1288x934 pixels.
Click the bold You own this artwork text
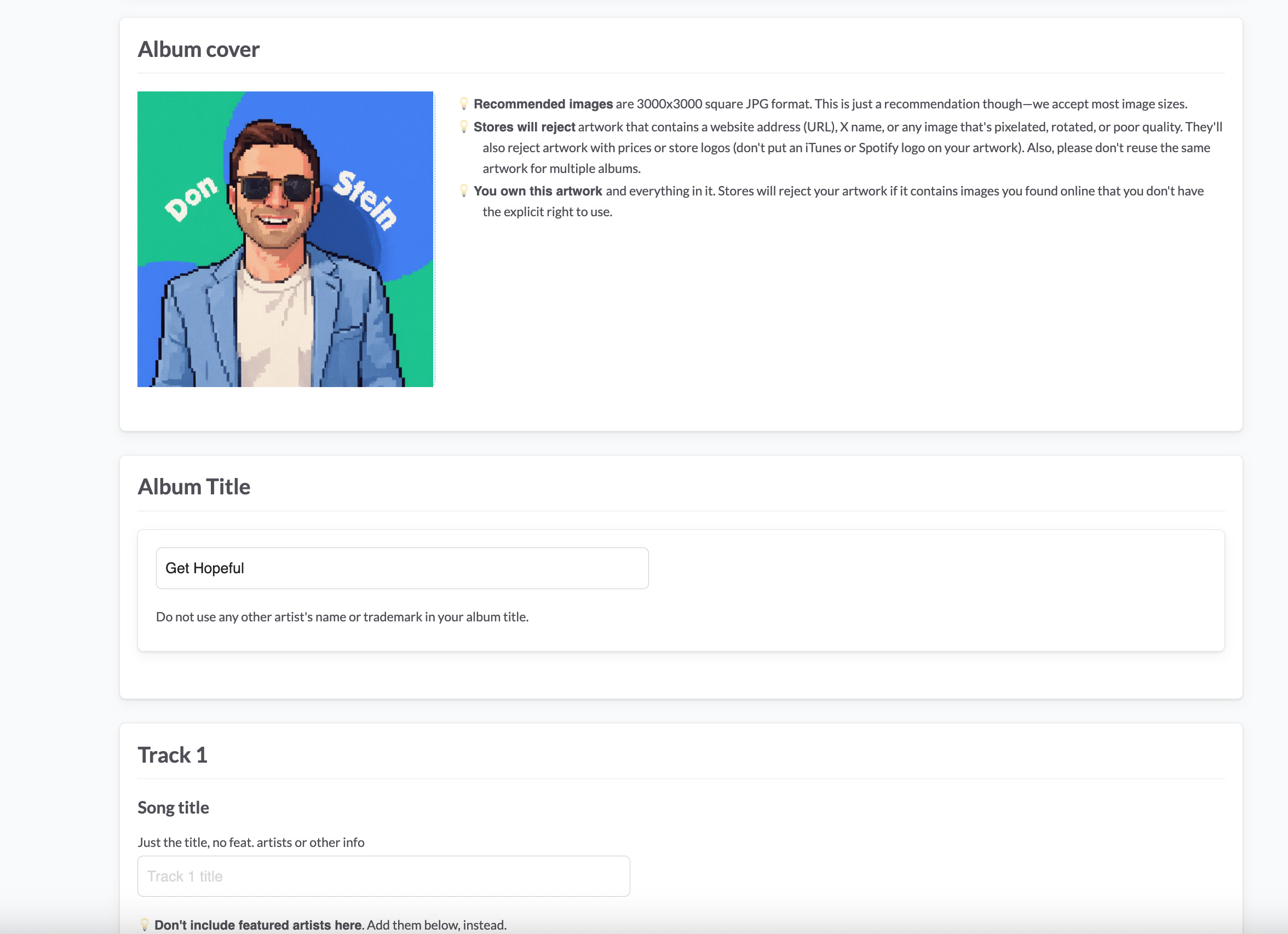pos(537,191)
